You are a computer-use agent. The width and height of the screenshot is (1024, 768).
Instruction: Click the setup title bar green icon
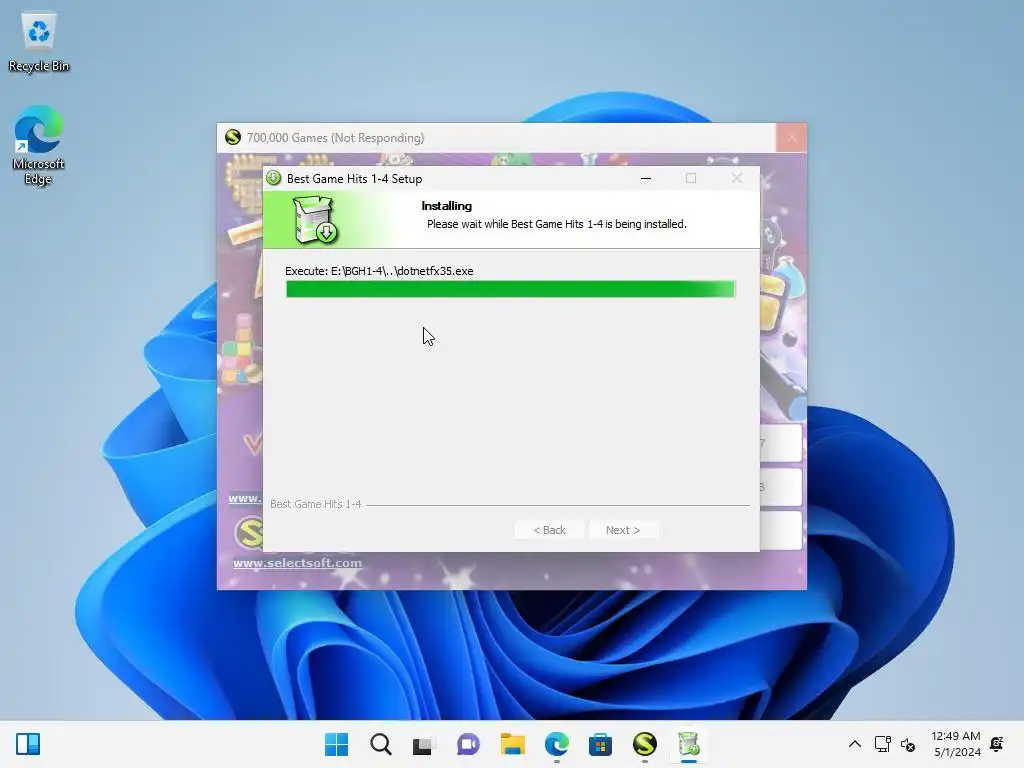tap(274, 178)
